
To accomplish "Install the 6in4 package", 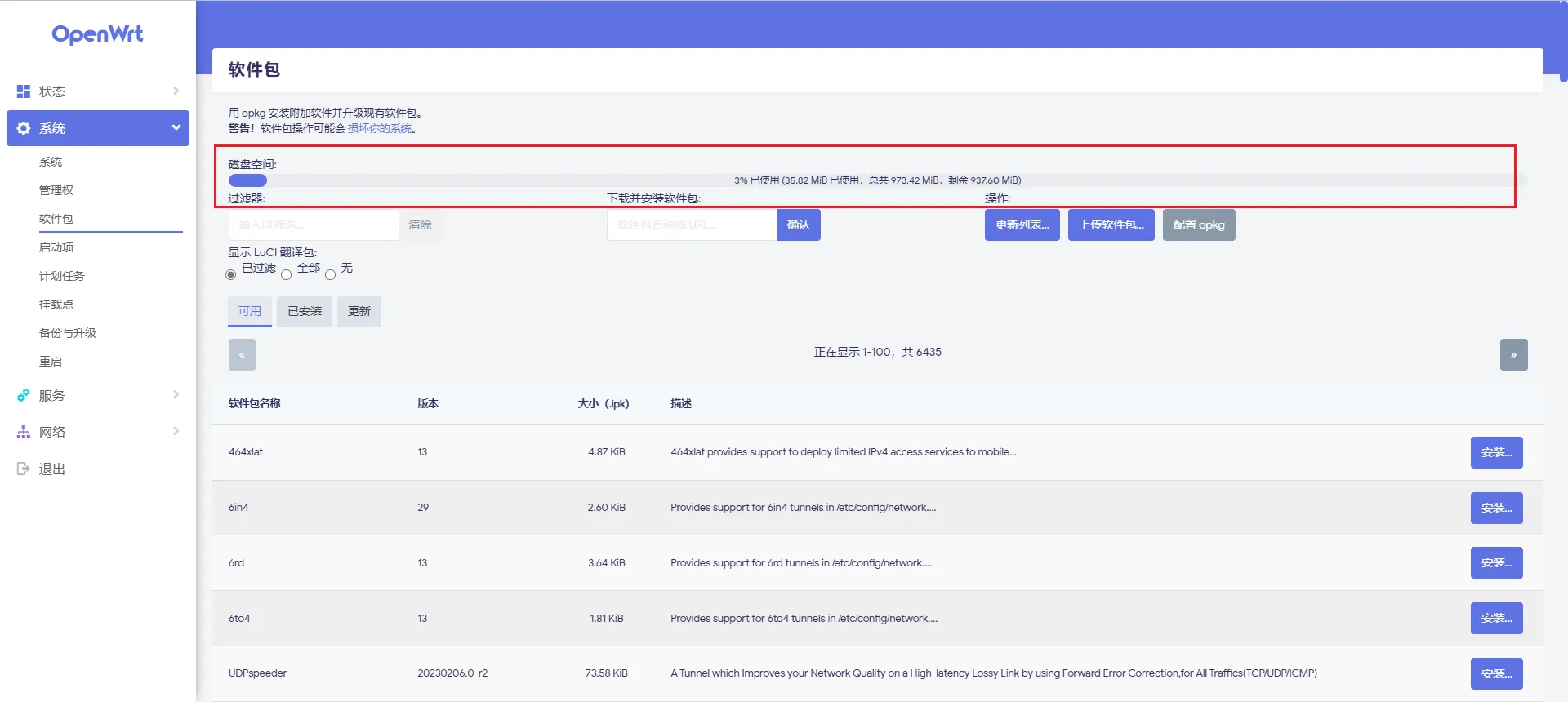I will point(1497,508).
